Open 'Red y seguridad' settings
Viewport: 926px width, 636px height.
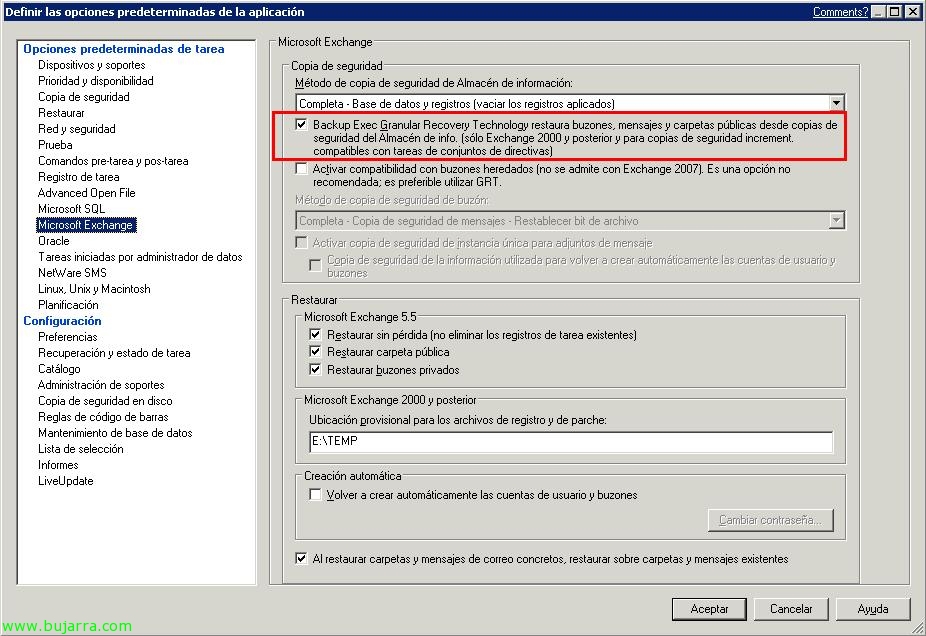77,129
